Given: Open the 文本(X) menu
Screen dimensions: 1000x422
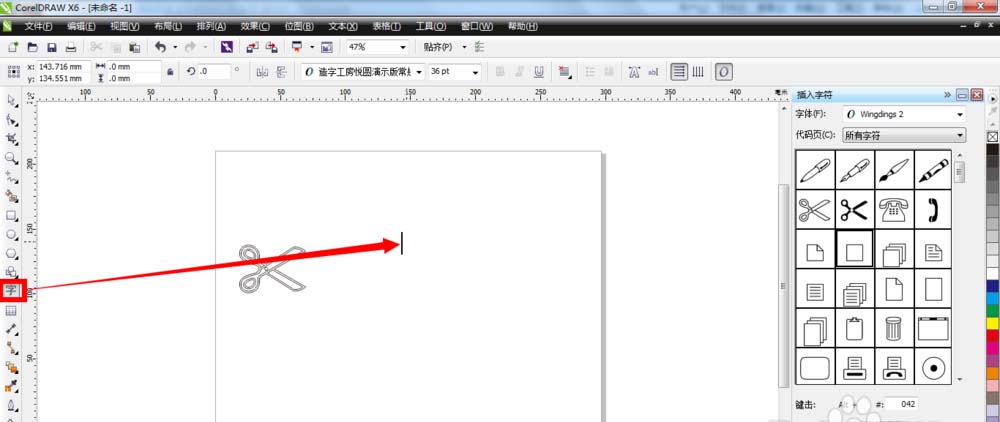Looking at the screenshot, I should click(342, 27).
